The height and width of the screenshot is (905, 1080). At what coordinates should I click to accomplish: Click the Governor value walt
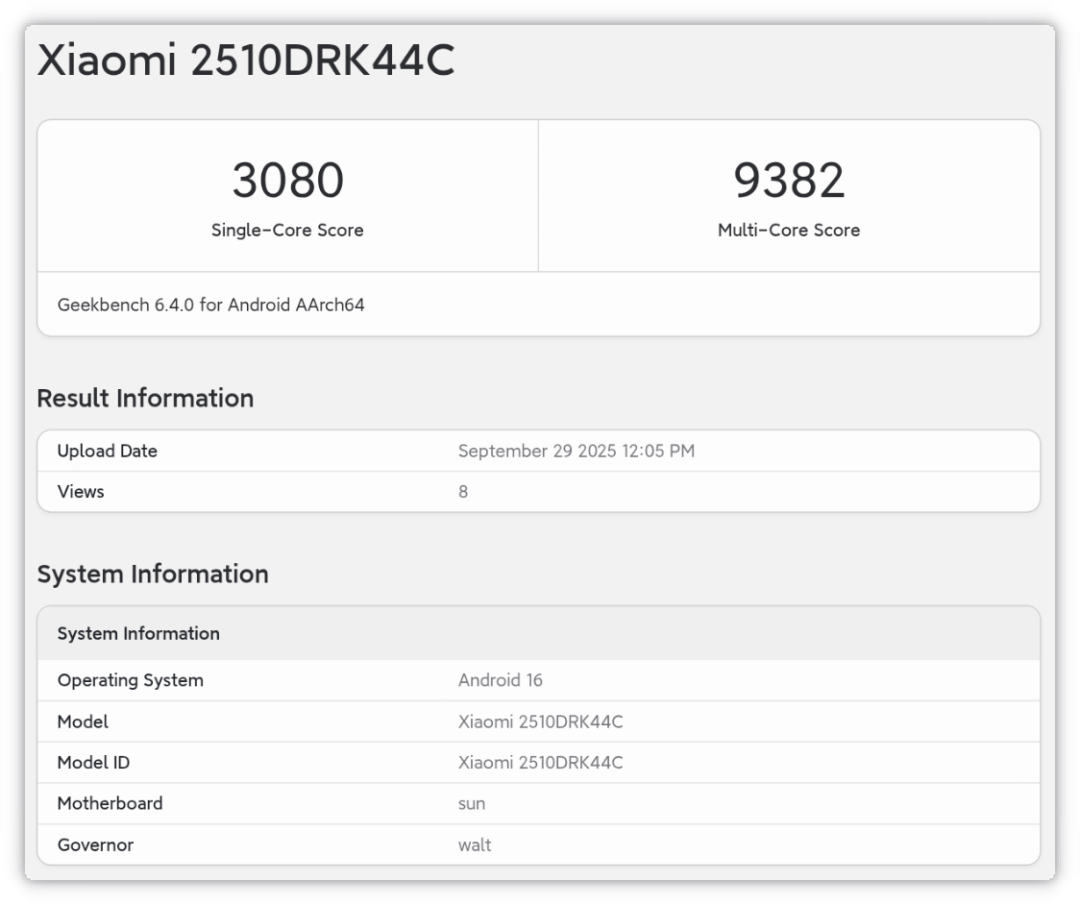(474, 845)
